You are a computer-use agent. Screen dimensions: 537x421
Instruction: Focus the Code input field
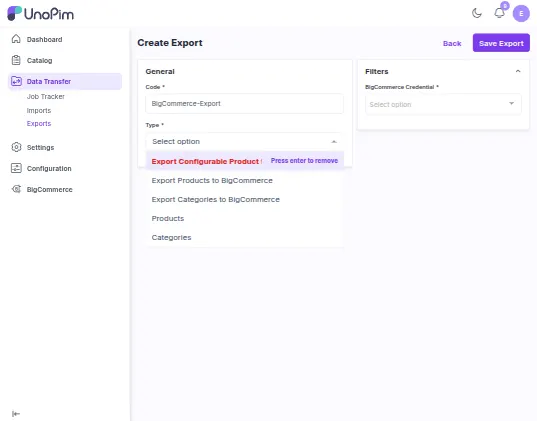[244, 103]
